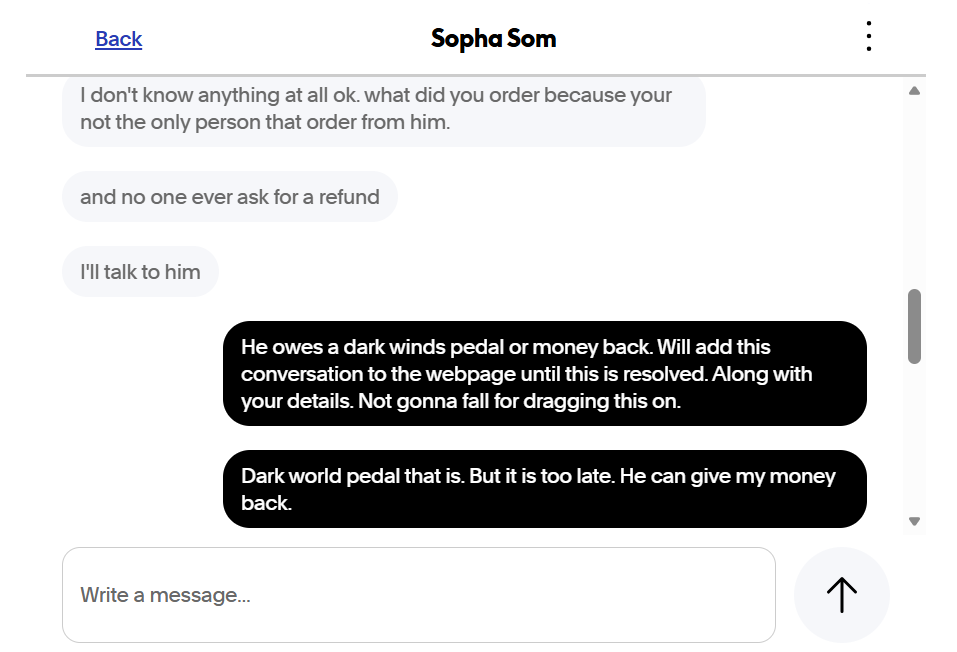Click the upward arrow inside the circle
Viewport: 957px width, 652px height.
click(x=841, y=594)
